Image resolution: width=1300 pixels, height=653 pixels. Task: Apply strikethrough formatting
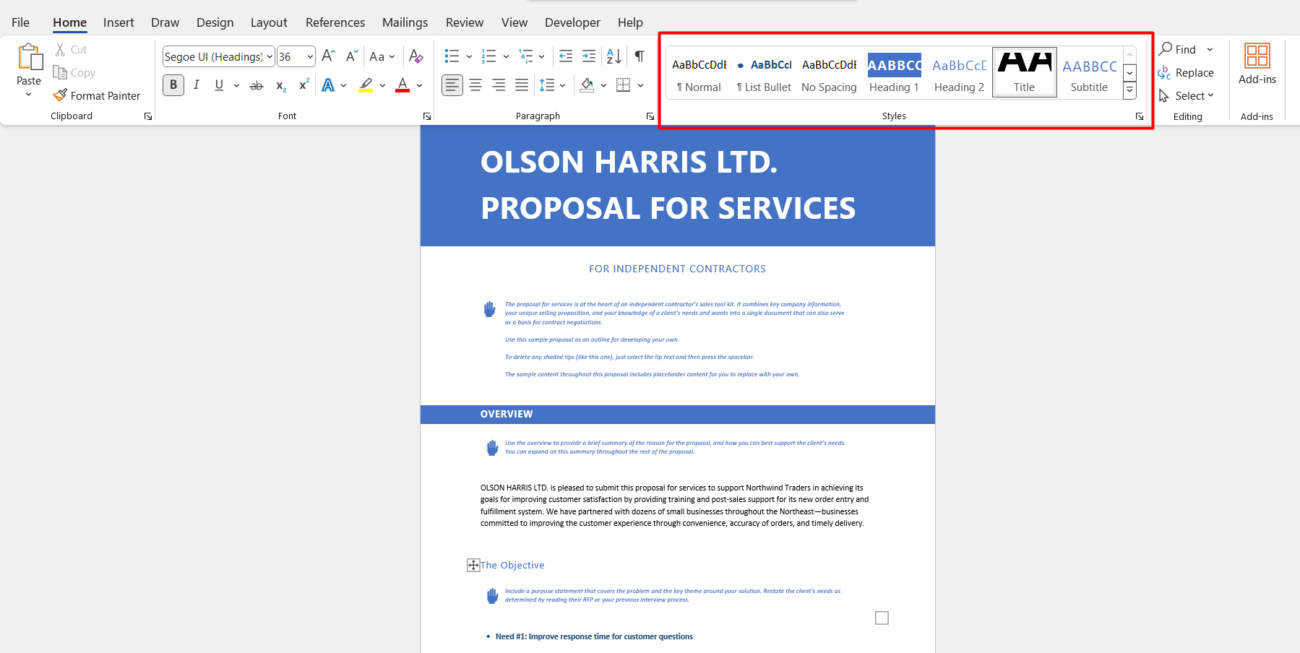pyautogui.click(x=257, y=85)
